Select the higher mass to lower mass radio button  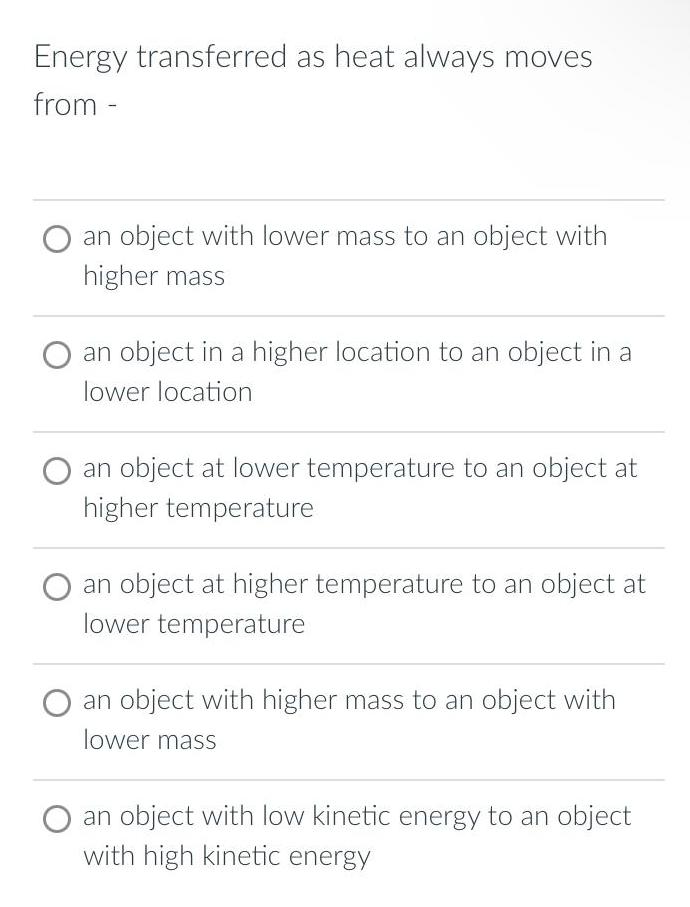pos(57,703)
